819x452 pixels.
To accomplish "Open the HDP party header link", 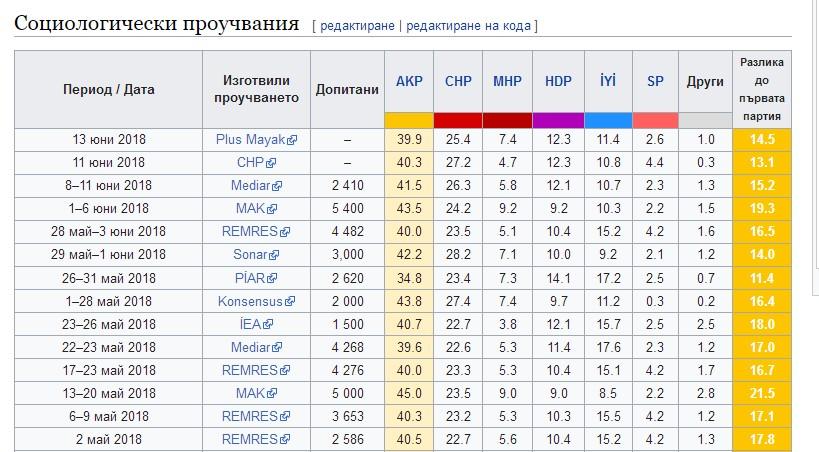I will 558,81.
